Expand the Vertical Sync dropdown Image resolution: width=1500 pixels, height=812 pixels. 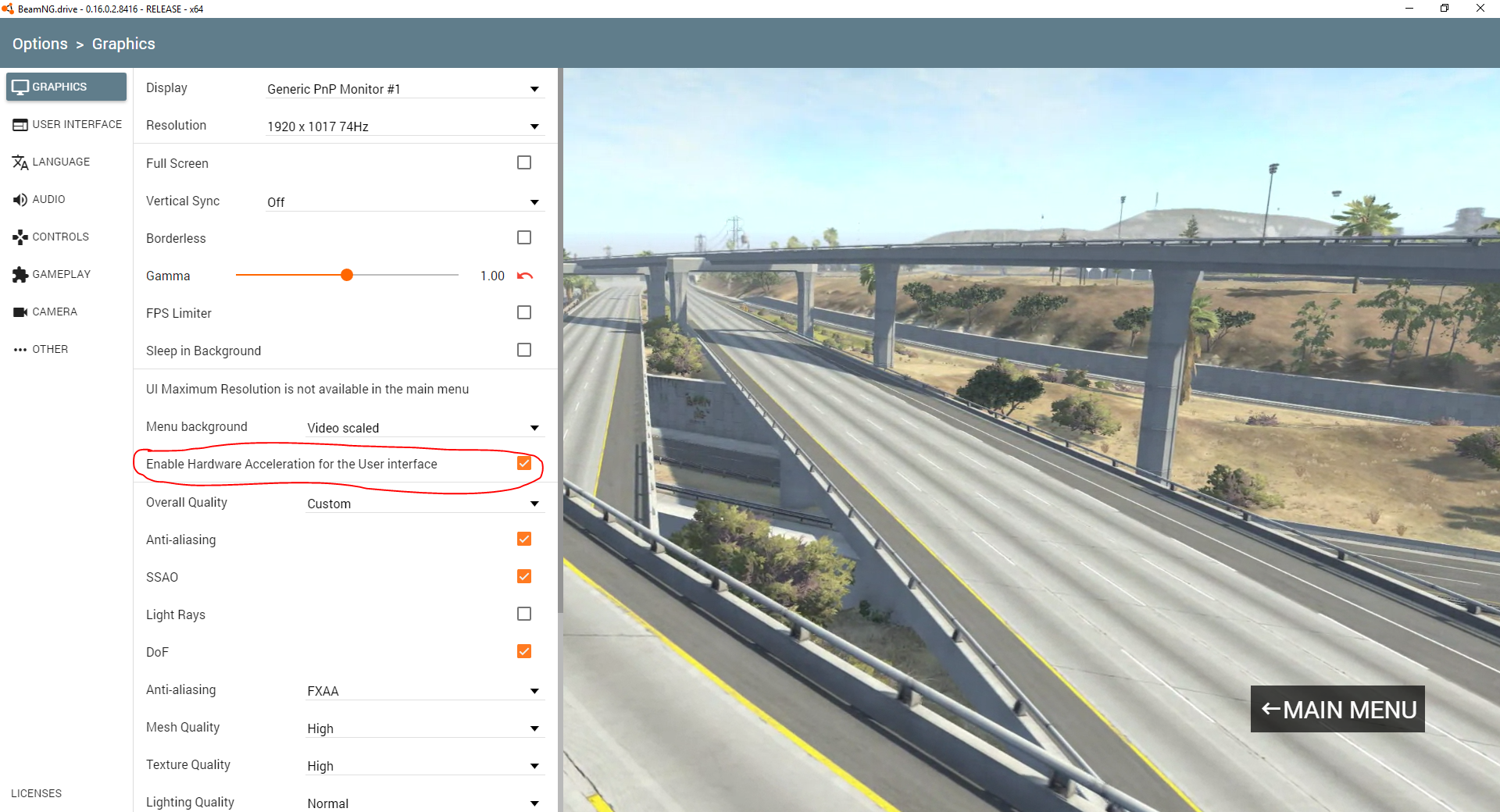[404, 202]
